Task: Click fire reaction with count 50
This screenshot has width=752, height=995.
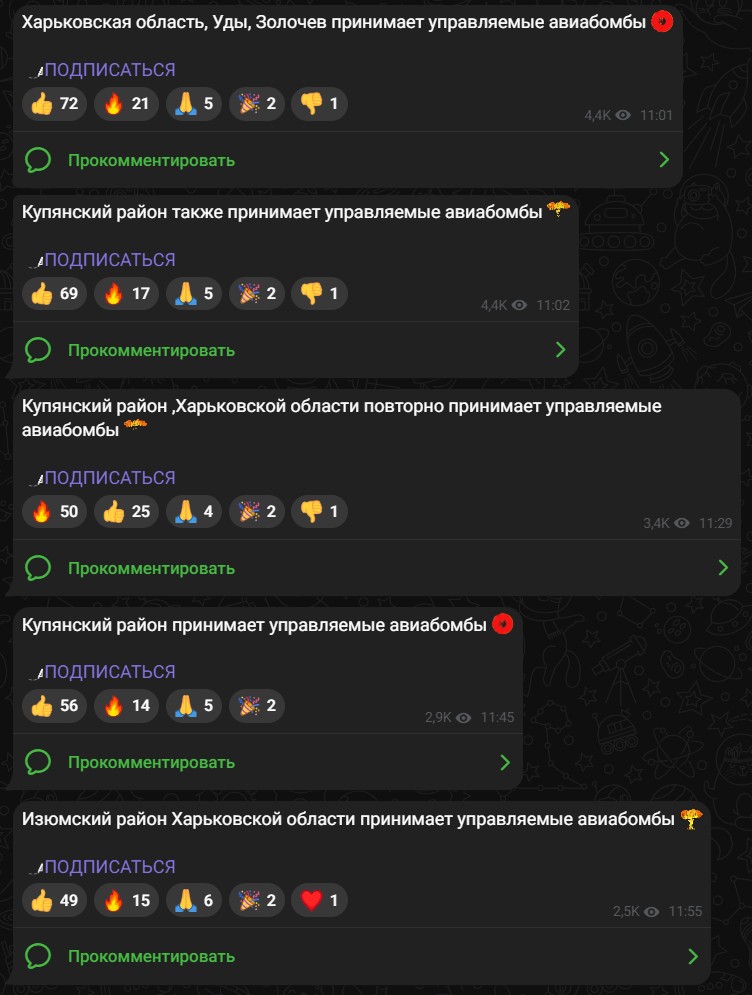Action: point(55,511)
